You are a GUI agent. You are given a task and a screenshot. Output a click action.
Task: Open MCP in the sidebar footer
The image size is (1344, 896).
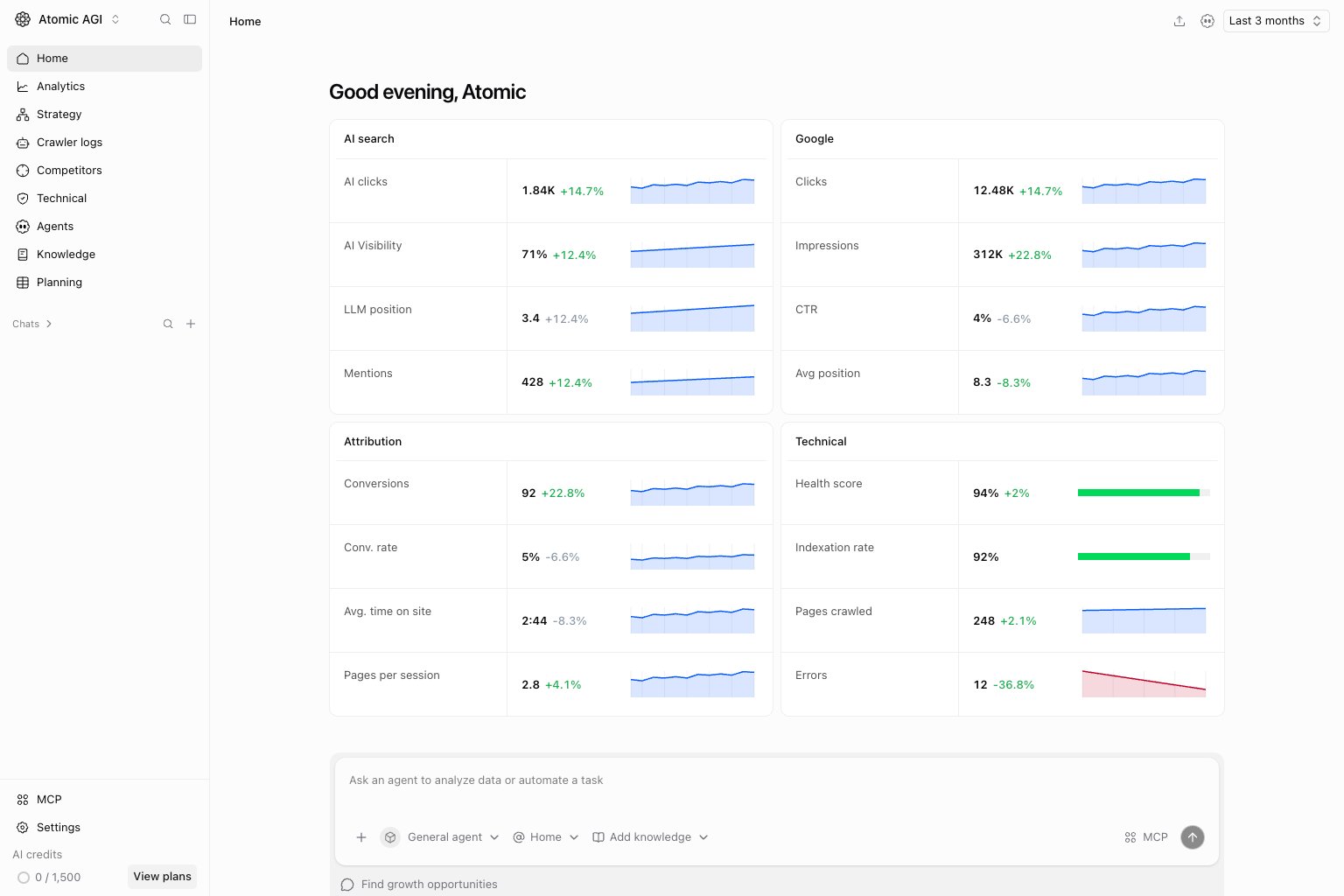[104, 800]
